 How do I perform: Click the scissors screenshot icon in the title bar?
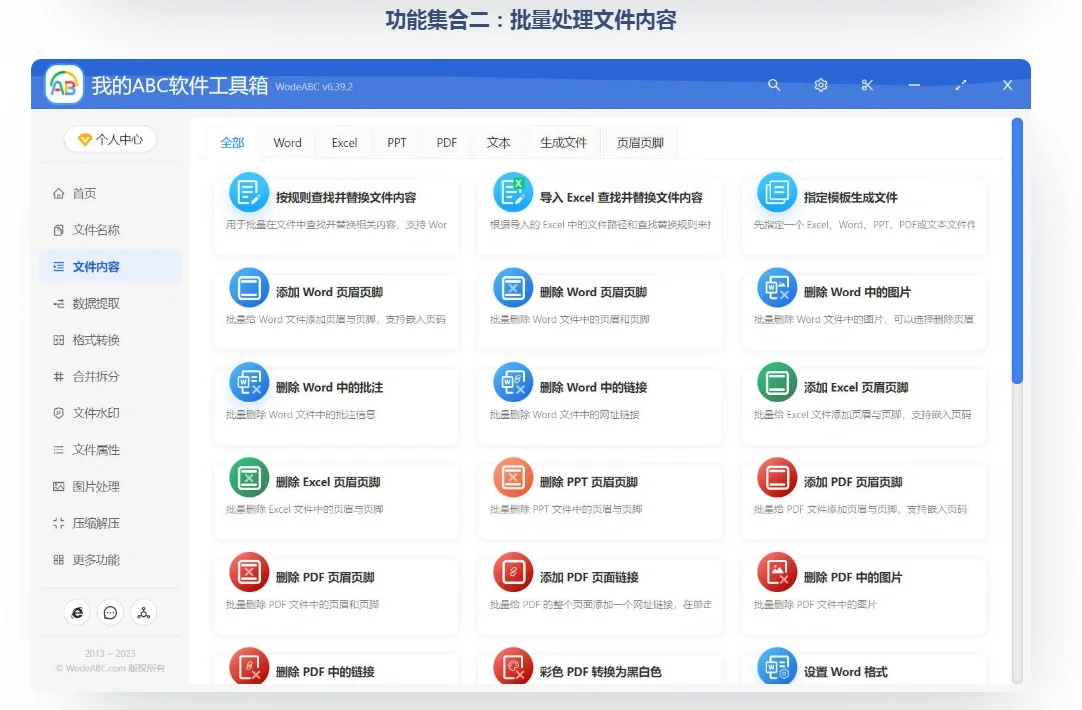coord(867,85)
